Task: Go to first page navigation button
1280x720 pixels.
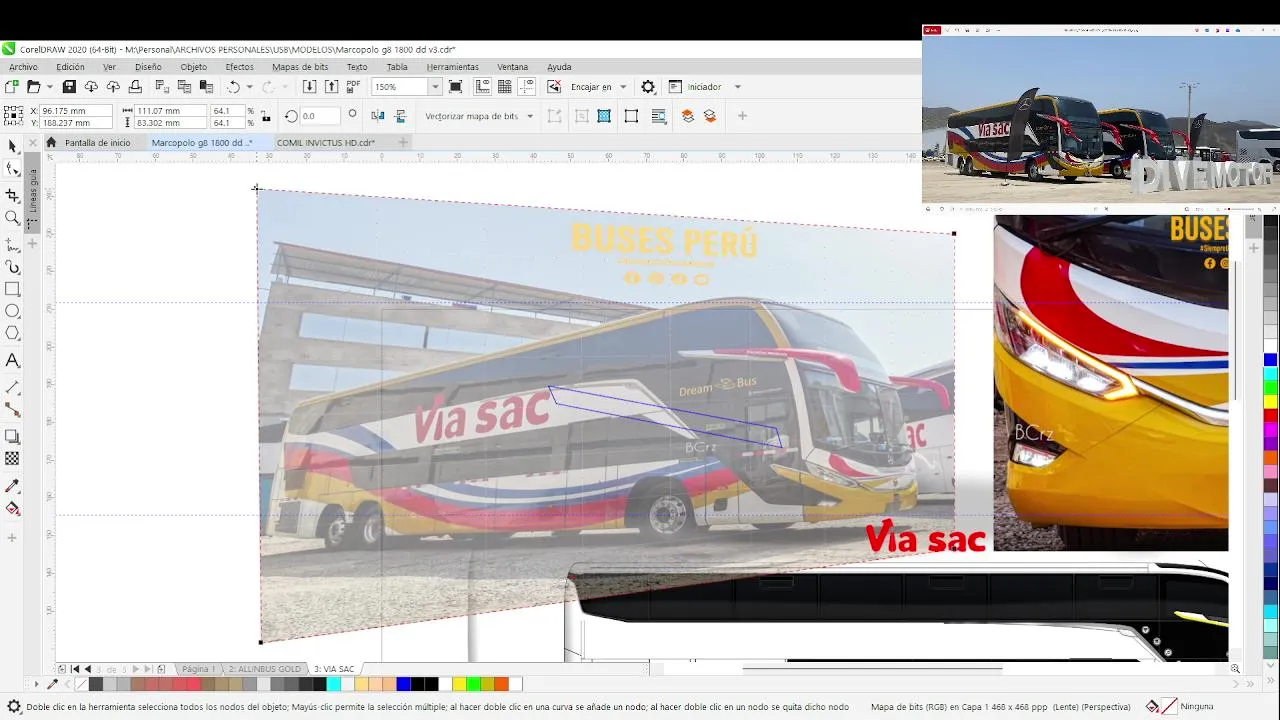Action: [74, 669]
